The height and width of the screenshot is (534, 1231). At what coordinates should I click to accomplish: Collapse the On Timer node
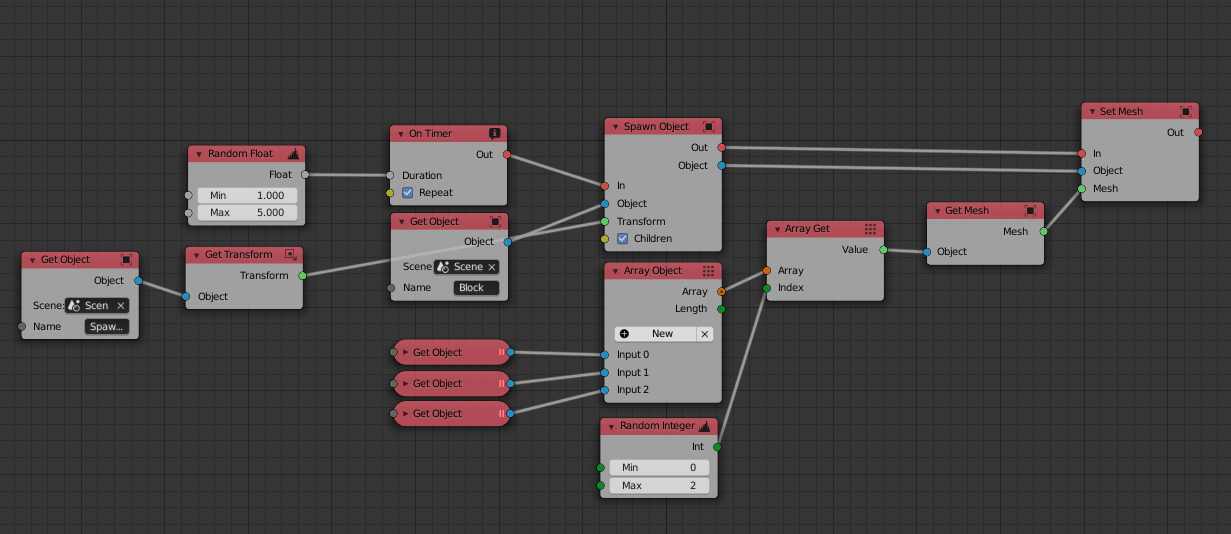(400, 134)
